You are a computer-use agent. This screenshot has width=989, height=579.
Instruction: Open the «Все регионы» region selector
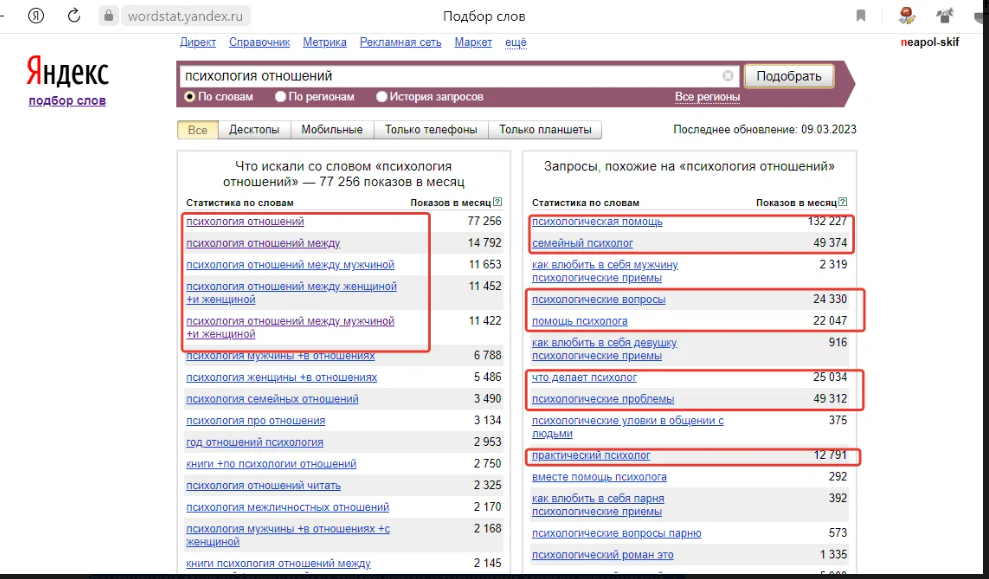pyautogui.click(x=707, y=97)
